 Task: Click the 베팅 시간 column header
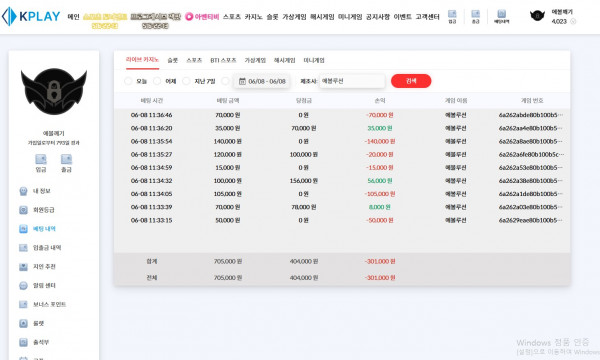[152, 101]
